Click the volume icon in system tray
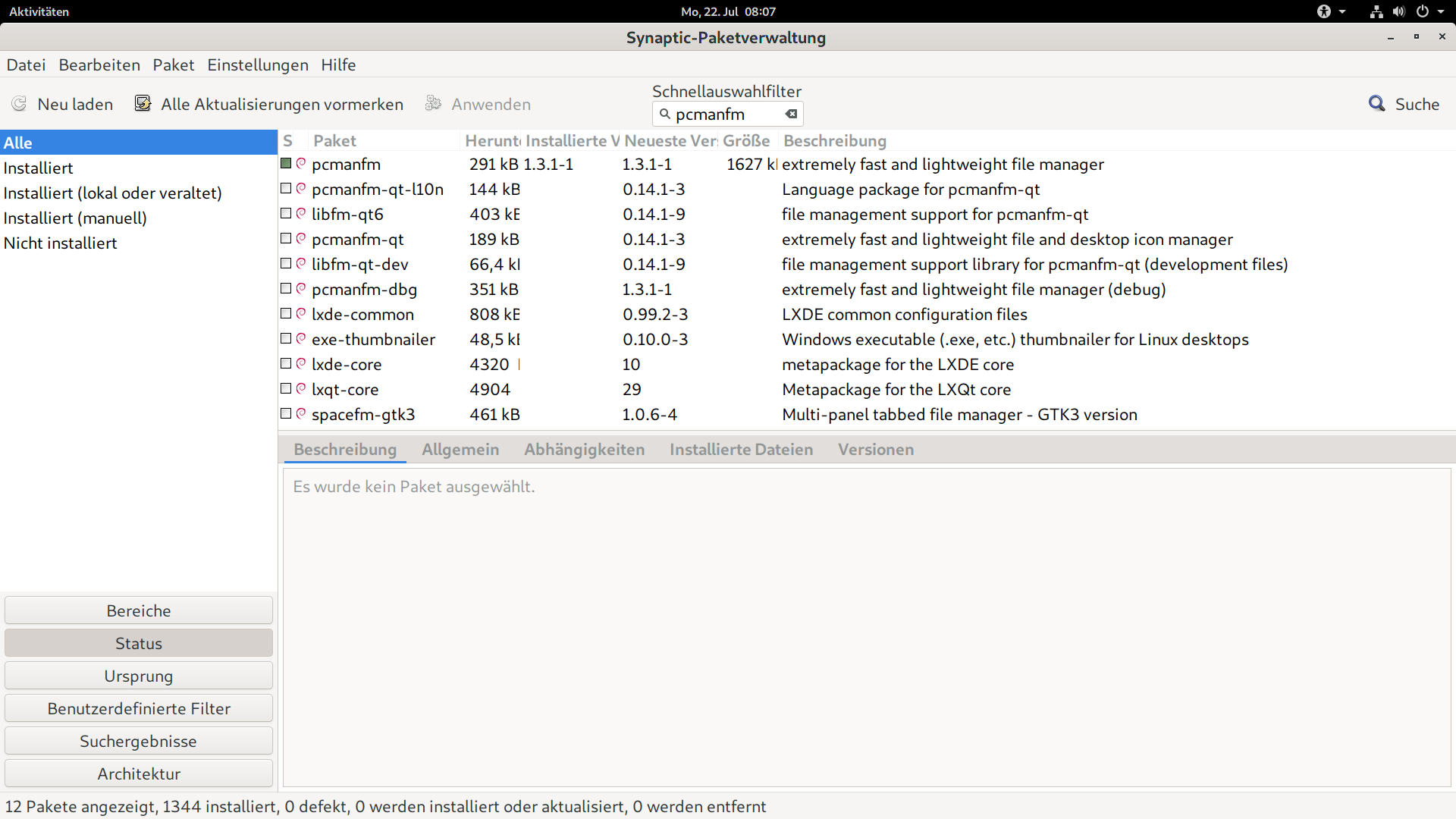This screenshot has width=1456, height=819. pos(1399,11)
